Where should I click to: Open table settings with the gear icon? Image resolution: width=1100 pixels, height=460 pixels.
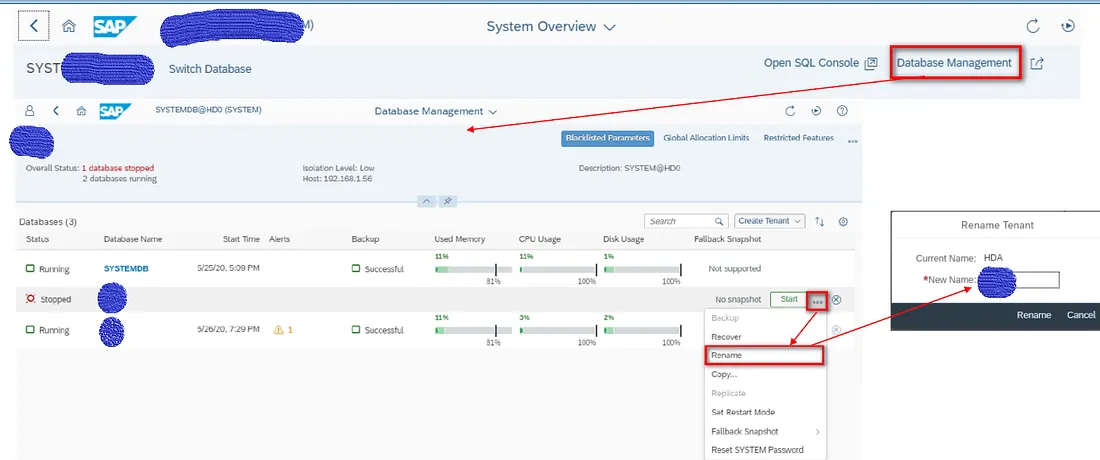[x=843, y=221]
